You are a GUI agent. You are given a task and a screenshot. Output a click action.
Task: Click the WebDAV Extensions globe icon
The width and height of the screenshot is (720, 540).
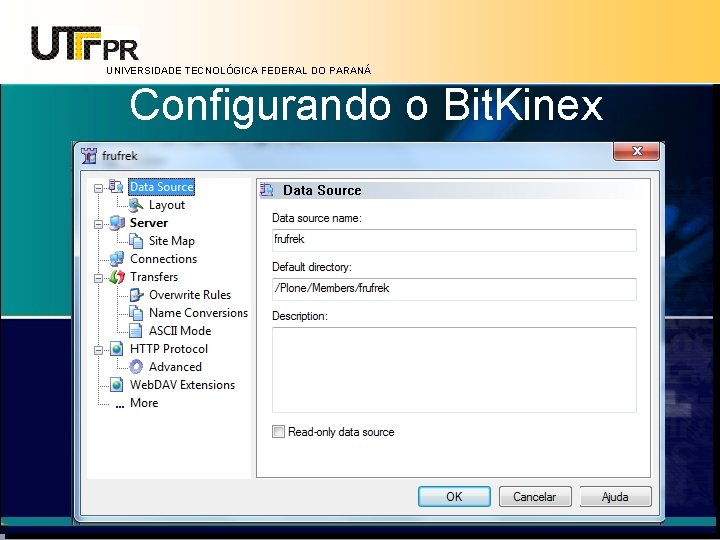point(117,385)
